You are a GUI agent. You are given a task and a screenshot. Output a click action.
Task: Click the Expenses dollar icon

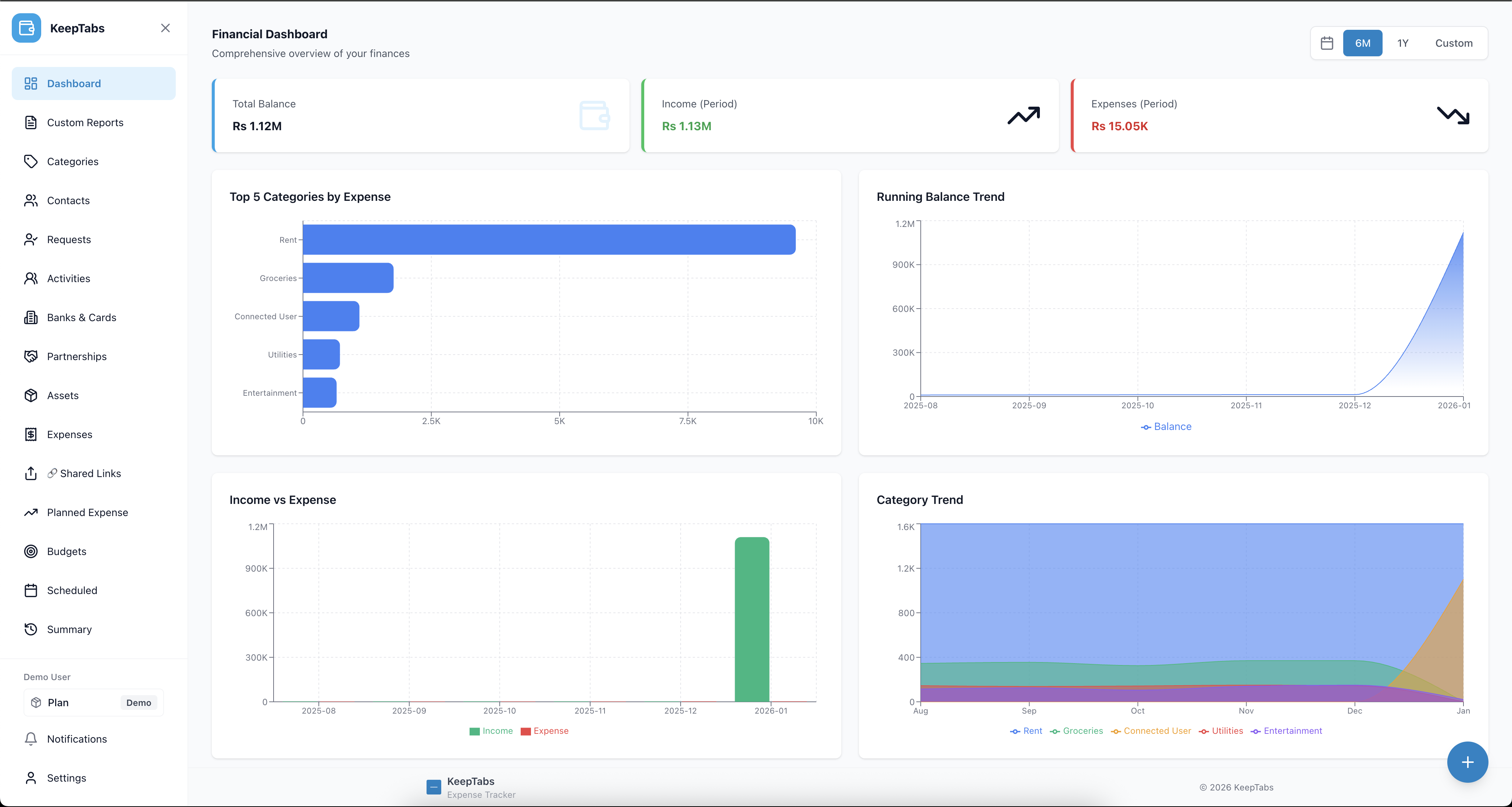pyautogui.click(x=31, y=434)
